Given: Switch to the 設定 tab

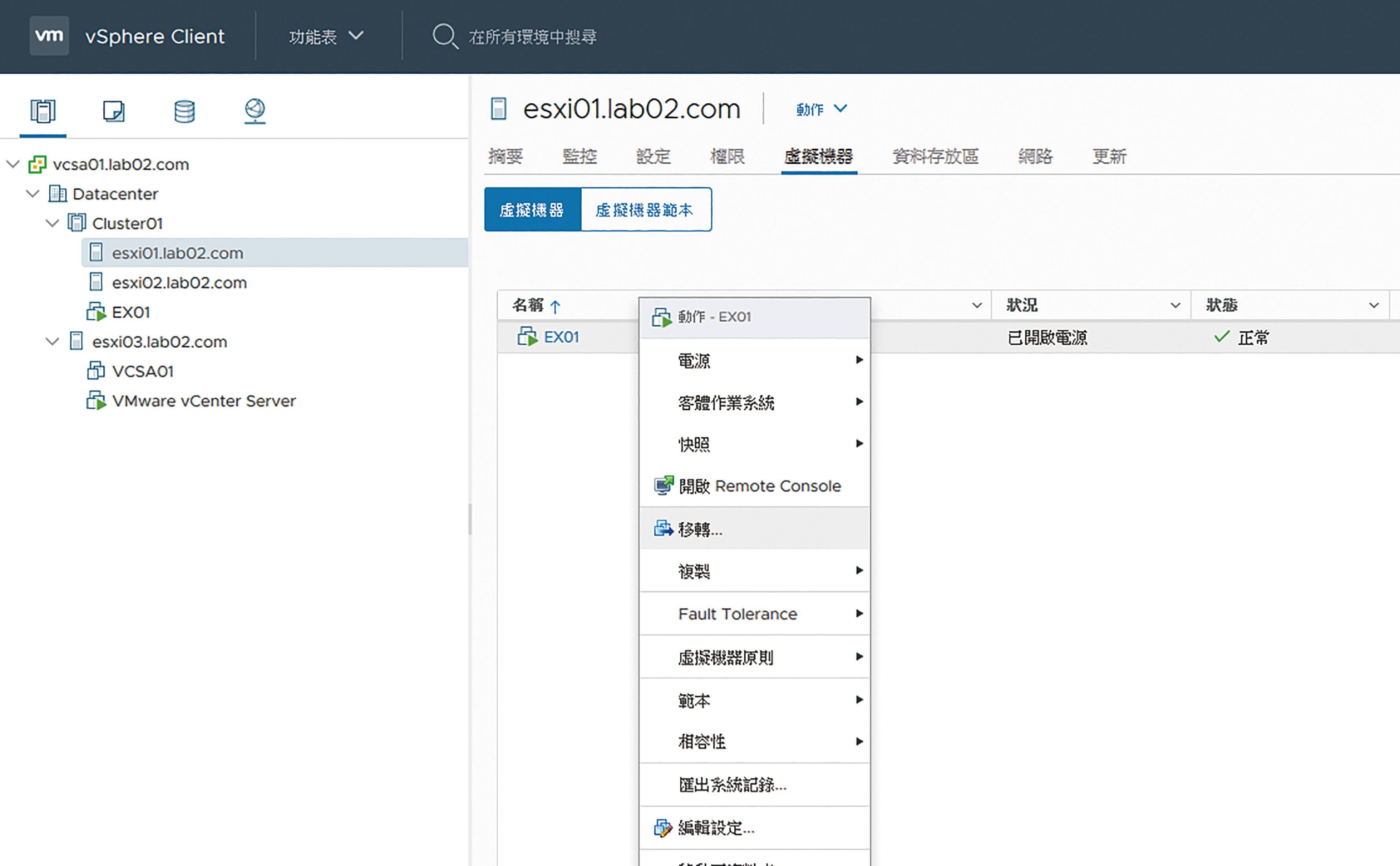Looking at the screenshot, I should point(653,156).
